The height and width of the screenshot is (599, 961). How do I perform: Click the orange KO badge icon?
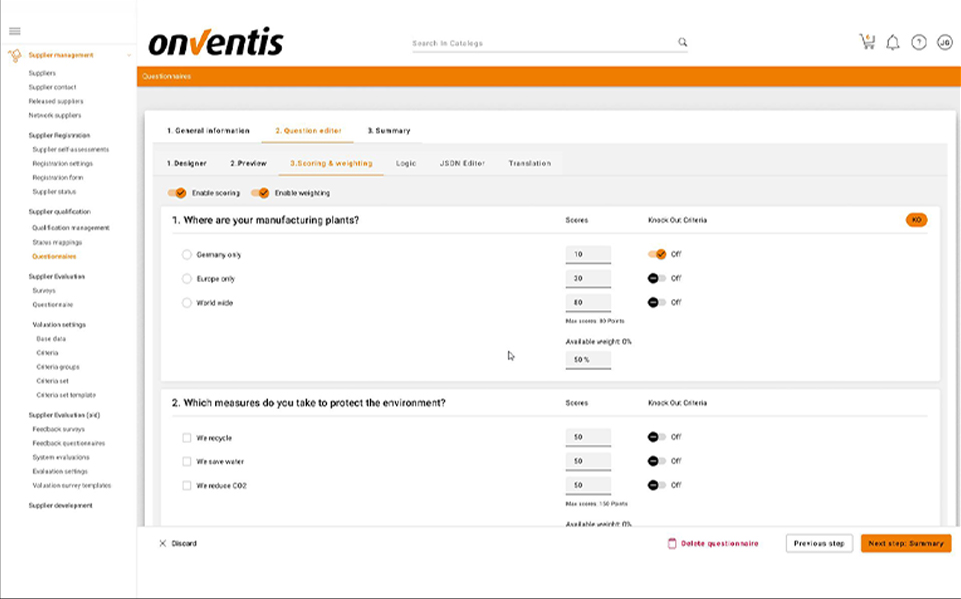pyautogui.click(x=916, y=220)
